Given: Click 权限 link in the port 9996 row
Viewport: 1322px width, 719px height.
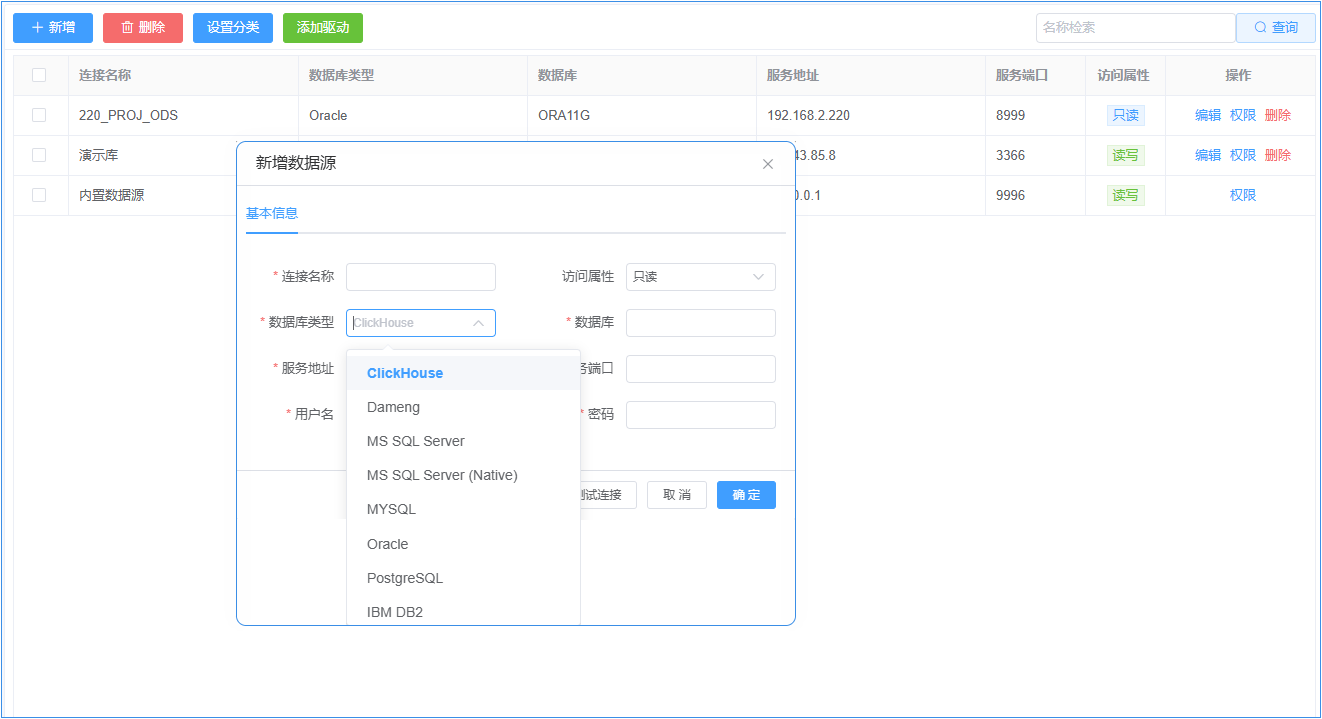Looking at the screenshot, I should click(x=1243, y=195).
